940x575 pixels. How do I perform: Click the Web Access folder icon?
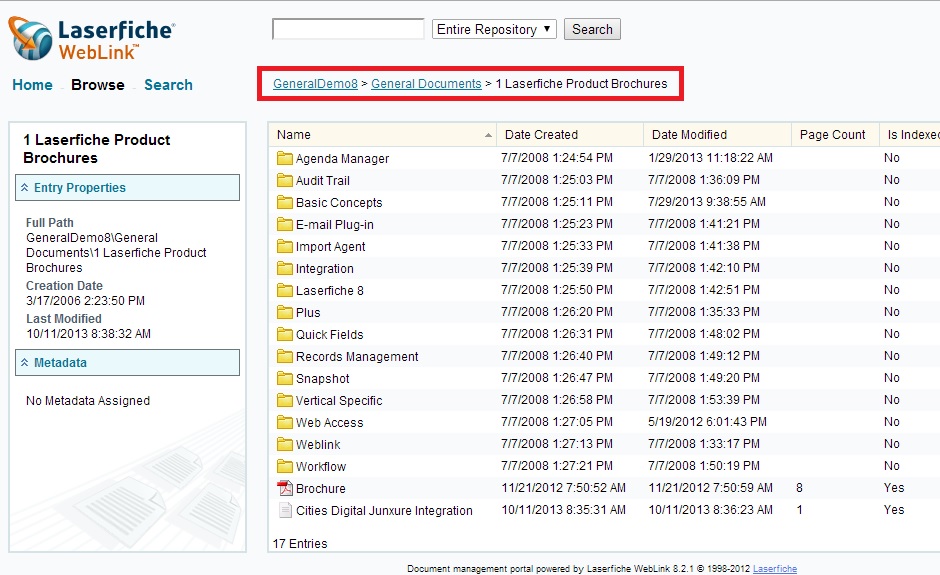click(285, 422)
